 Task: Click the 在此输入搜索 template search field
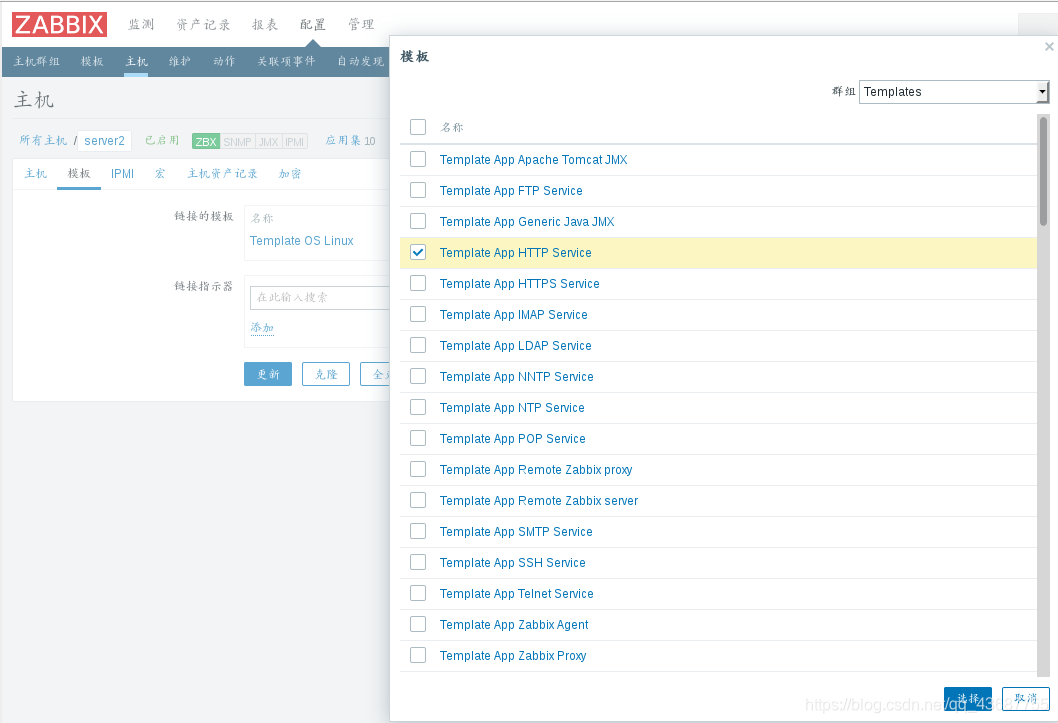point(320,297)
